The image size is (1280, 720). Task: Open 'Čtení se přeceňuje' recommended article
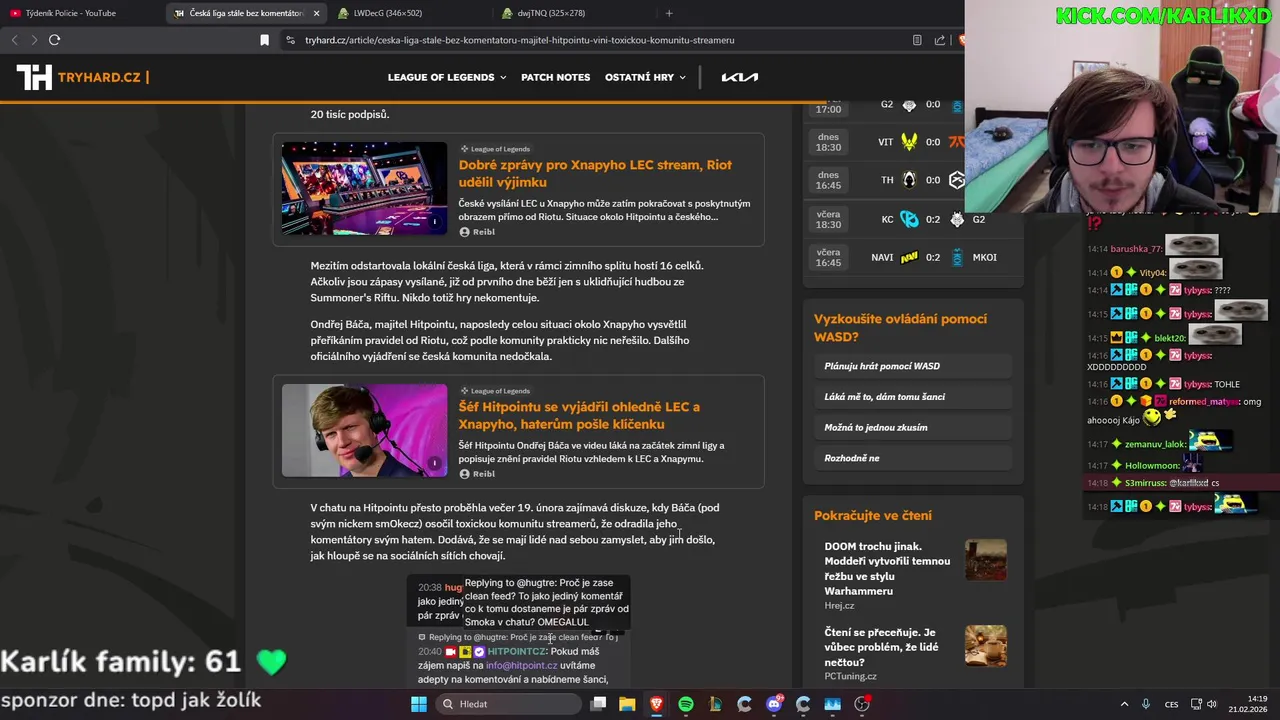pyautogui.click(x=881, y=647)
